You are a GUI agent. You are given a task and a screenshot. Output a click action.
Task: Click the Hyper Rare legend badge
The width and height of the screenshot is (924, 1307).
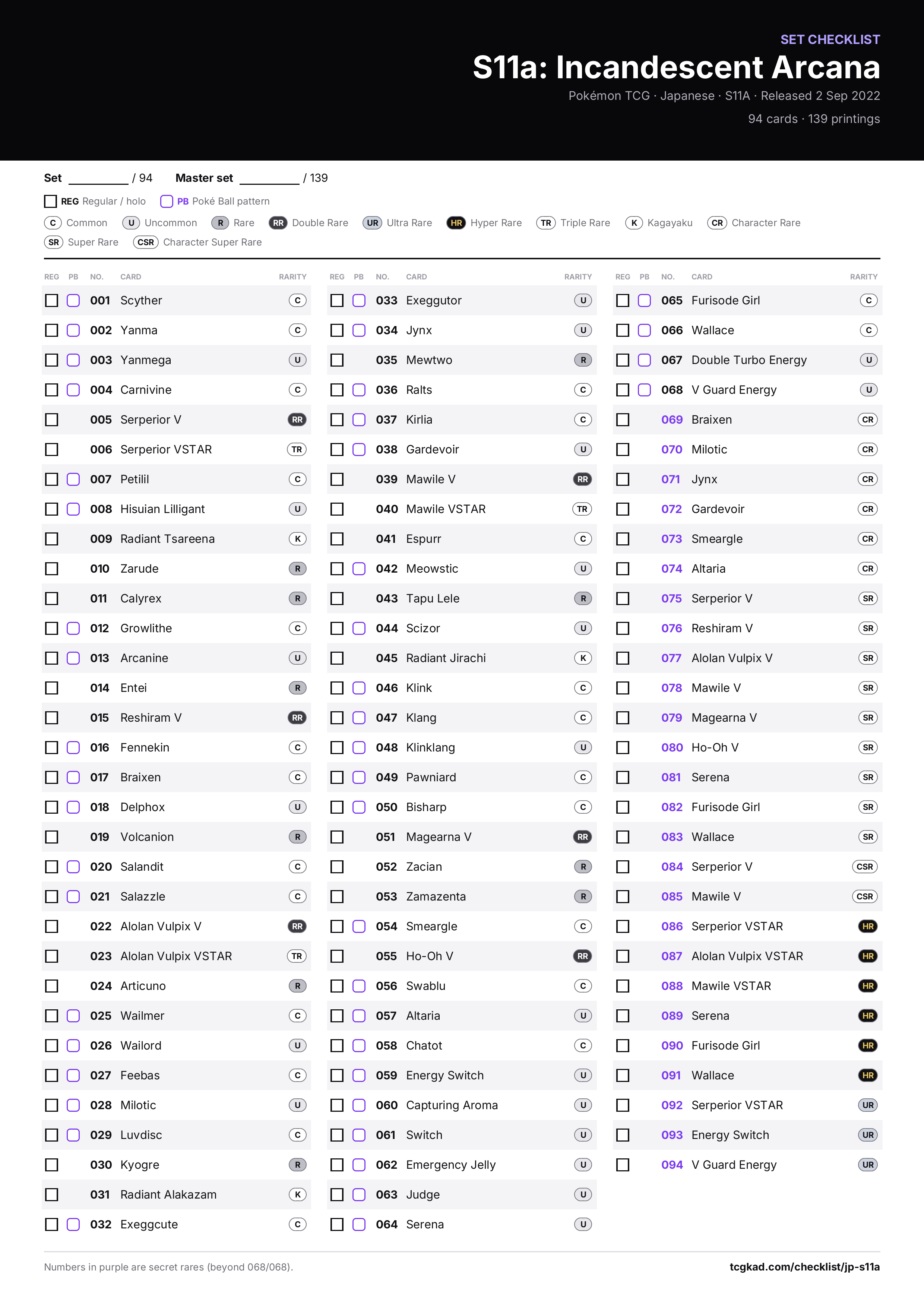coord(456,223)
